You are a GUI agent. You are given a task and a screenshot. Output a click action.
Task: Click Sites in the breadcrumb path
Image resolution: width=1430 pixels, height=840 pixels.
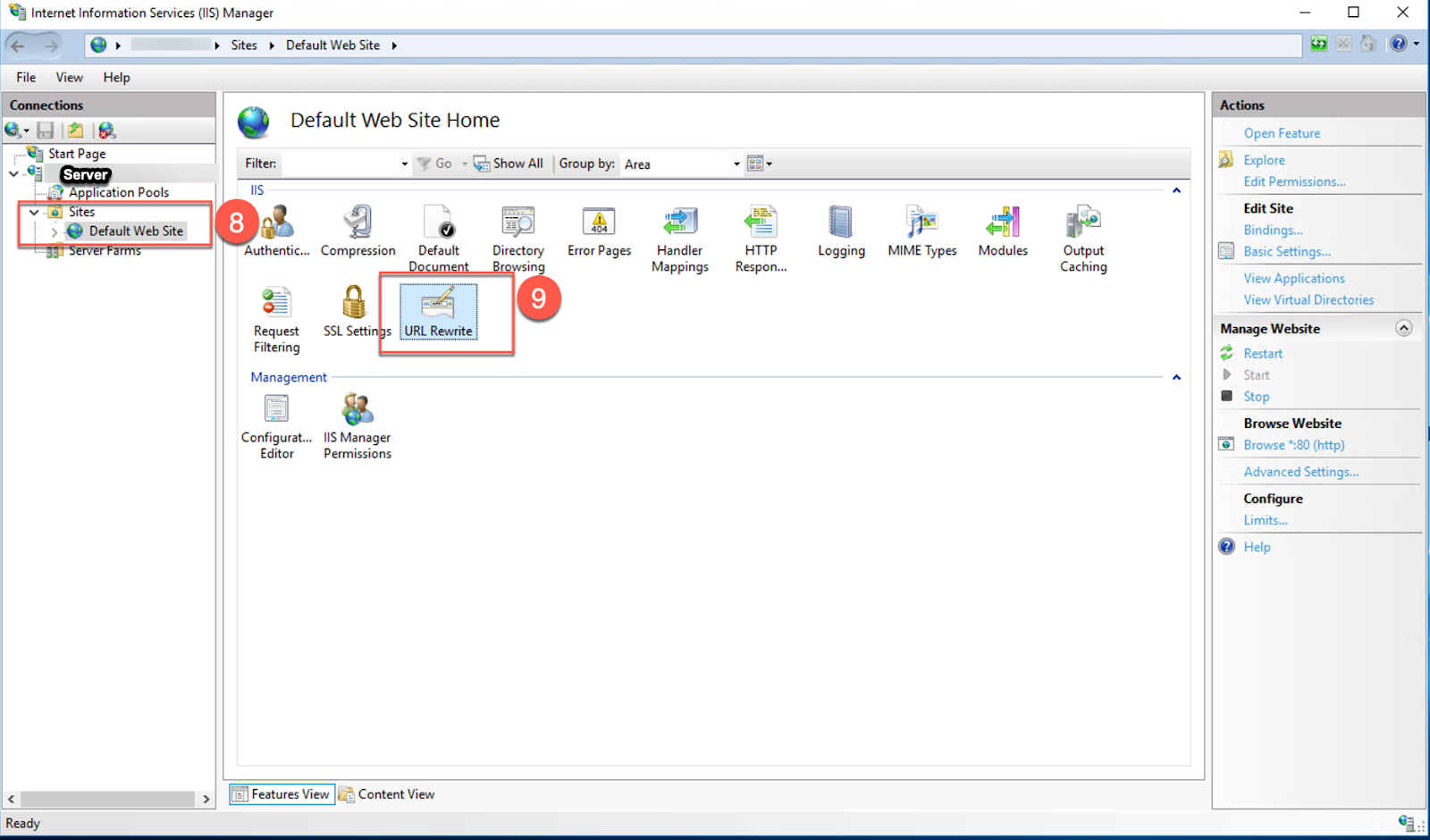tap(244, 45)
